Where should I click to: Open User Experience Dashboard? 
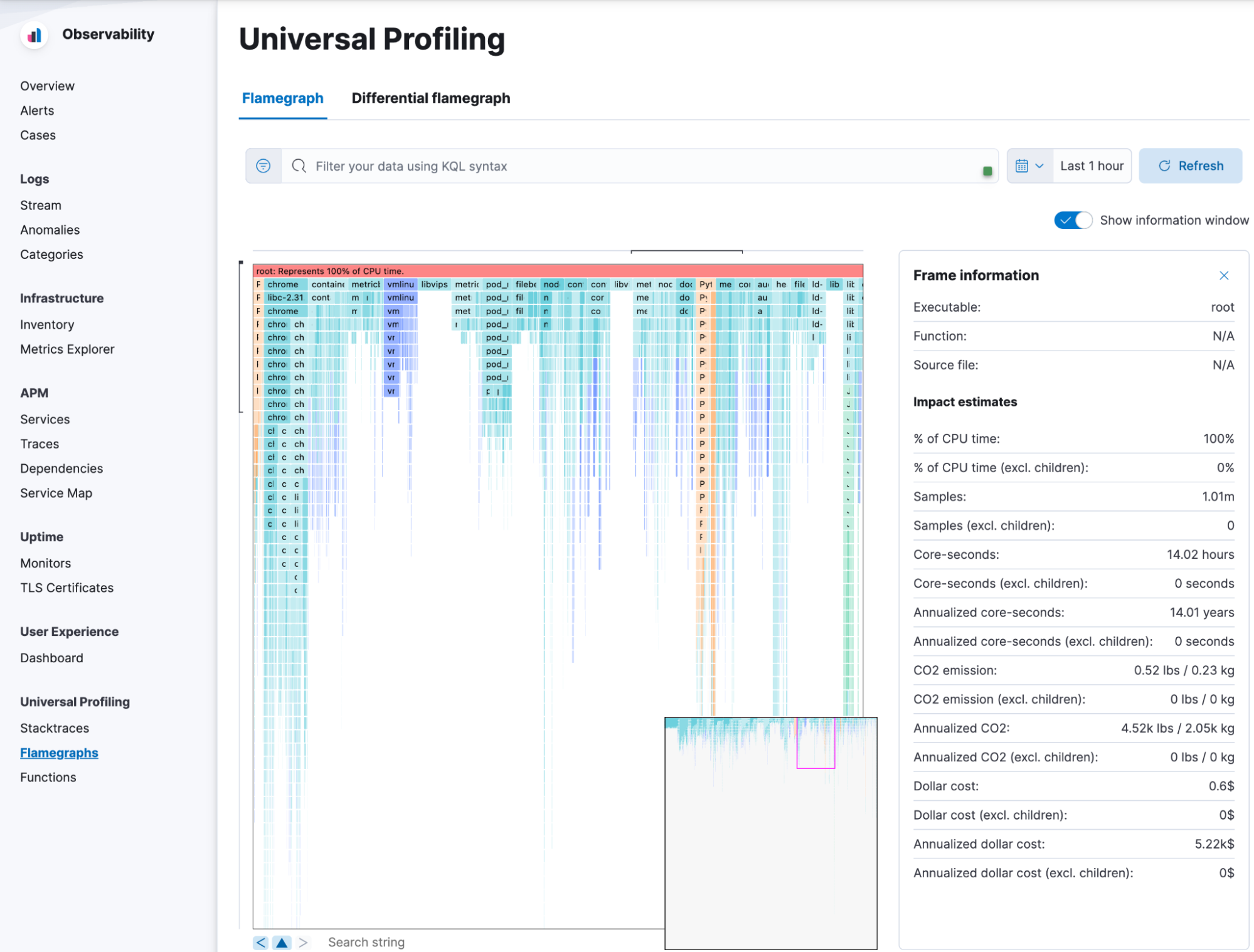pyautogui.click(x=51, y=657)
